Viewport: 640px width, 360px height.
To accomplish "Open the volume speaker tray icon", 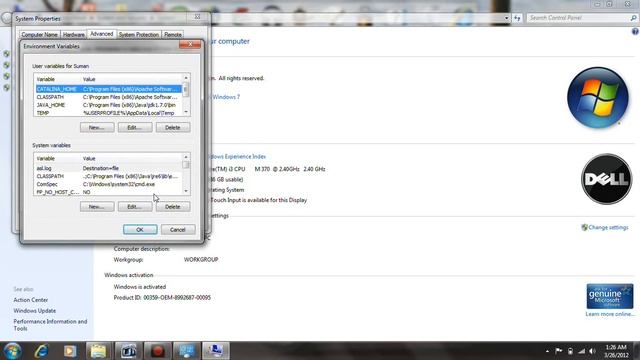I will [x=592, y=351].
